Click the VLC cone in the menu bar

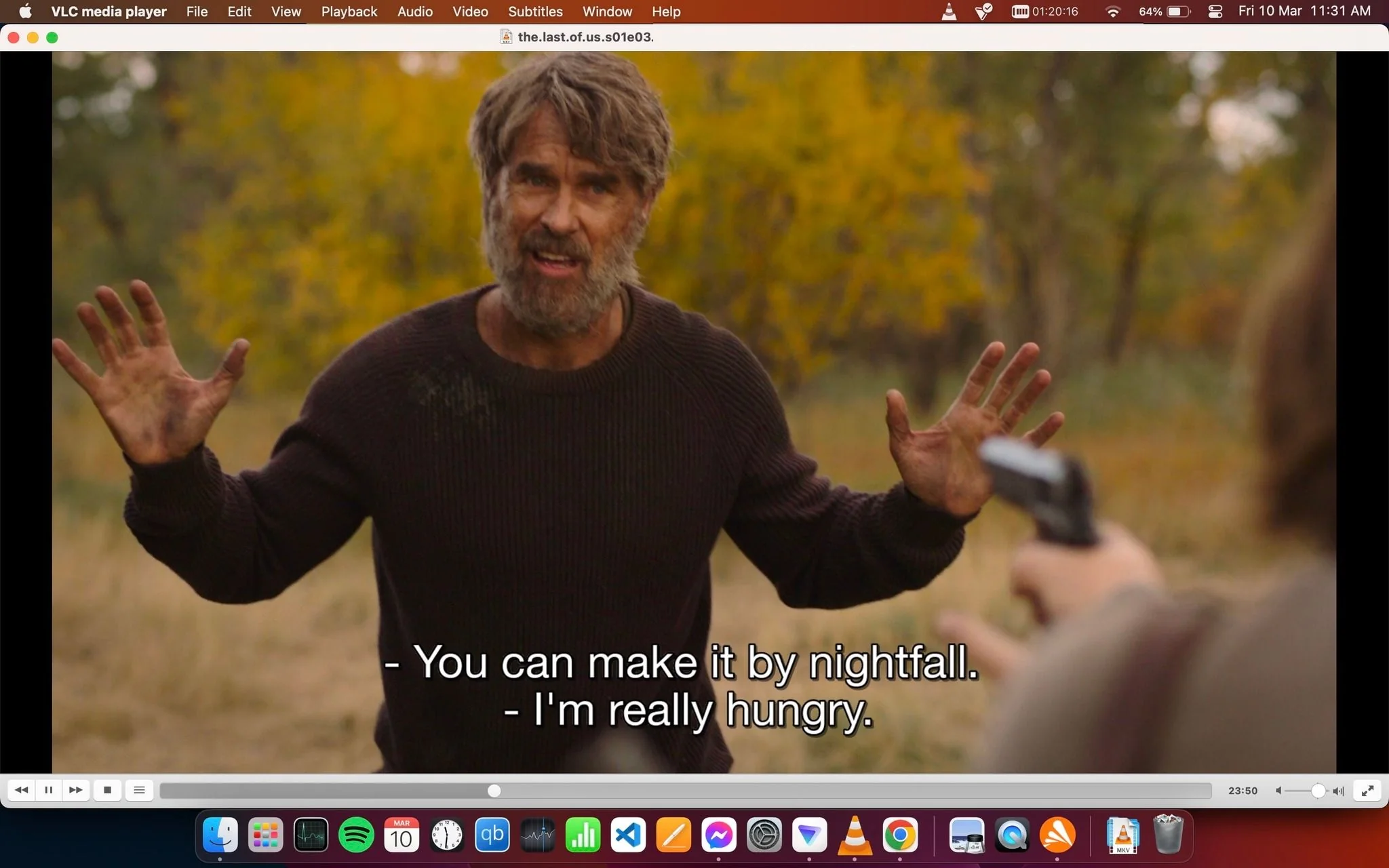[949, 12]
